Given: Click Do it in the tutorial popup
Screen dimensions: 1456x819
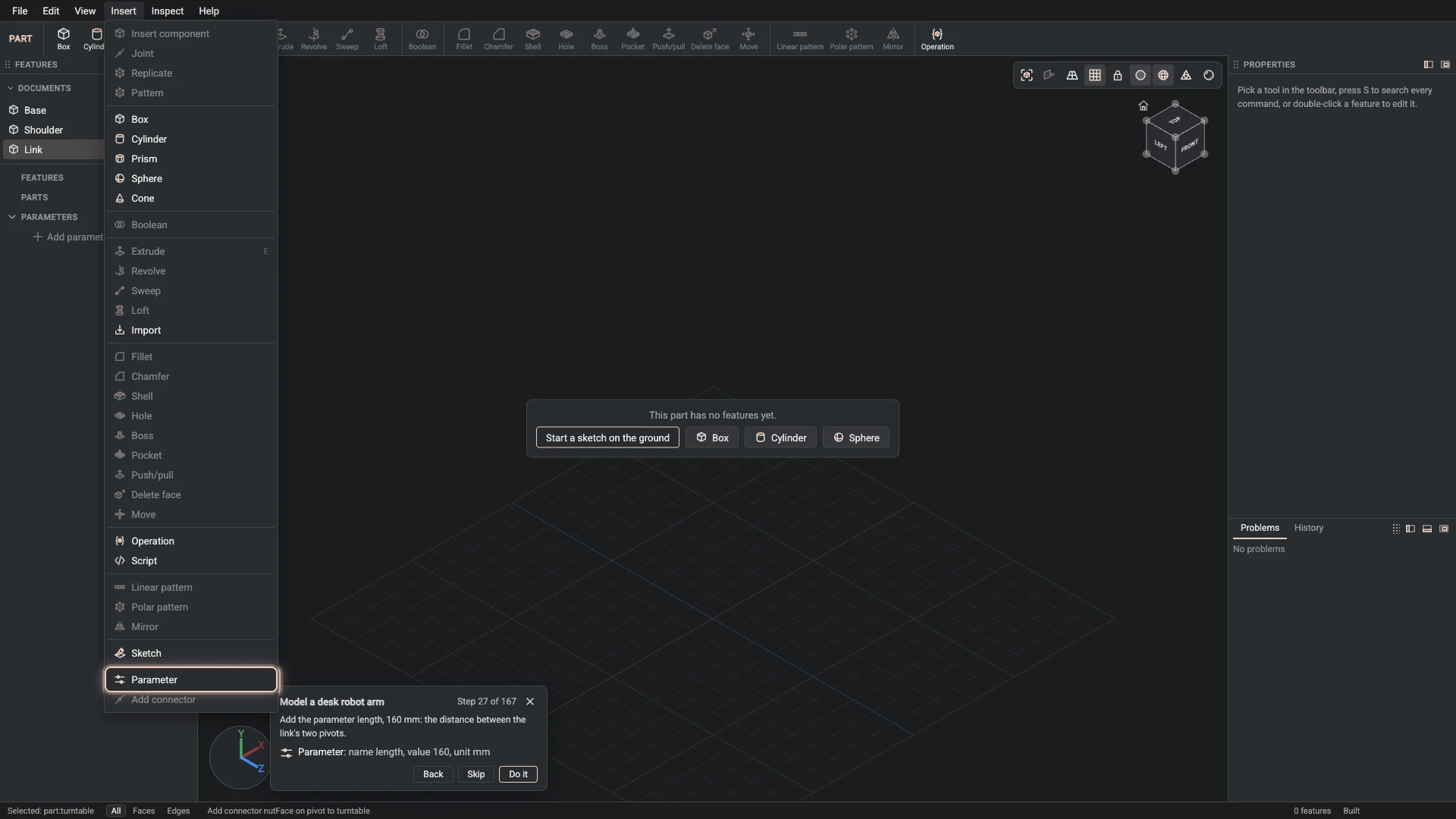Looking at the screenshot, I should point(519,774).
